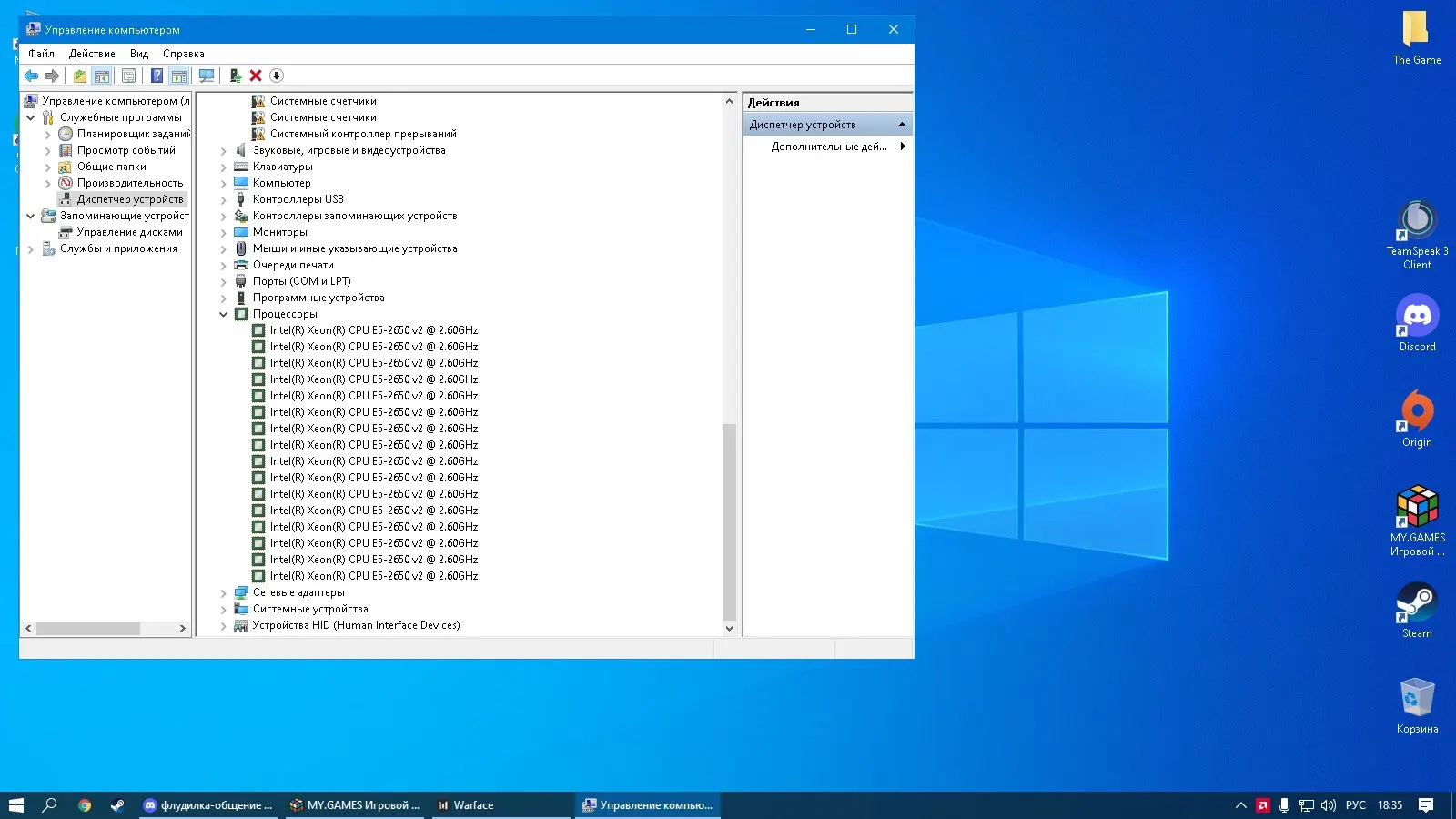Open the Действие menu
Image resolution: width=1456 pixels, height=819 pixels.
tap(92, 54)
